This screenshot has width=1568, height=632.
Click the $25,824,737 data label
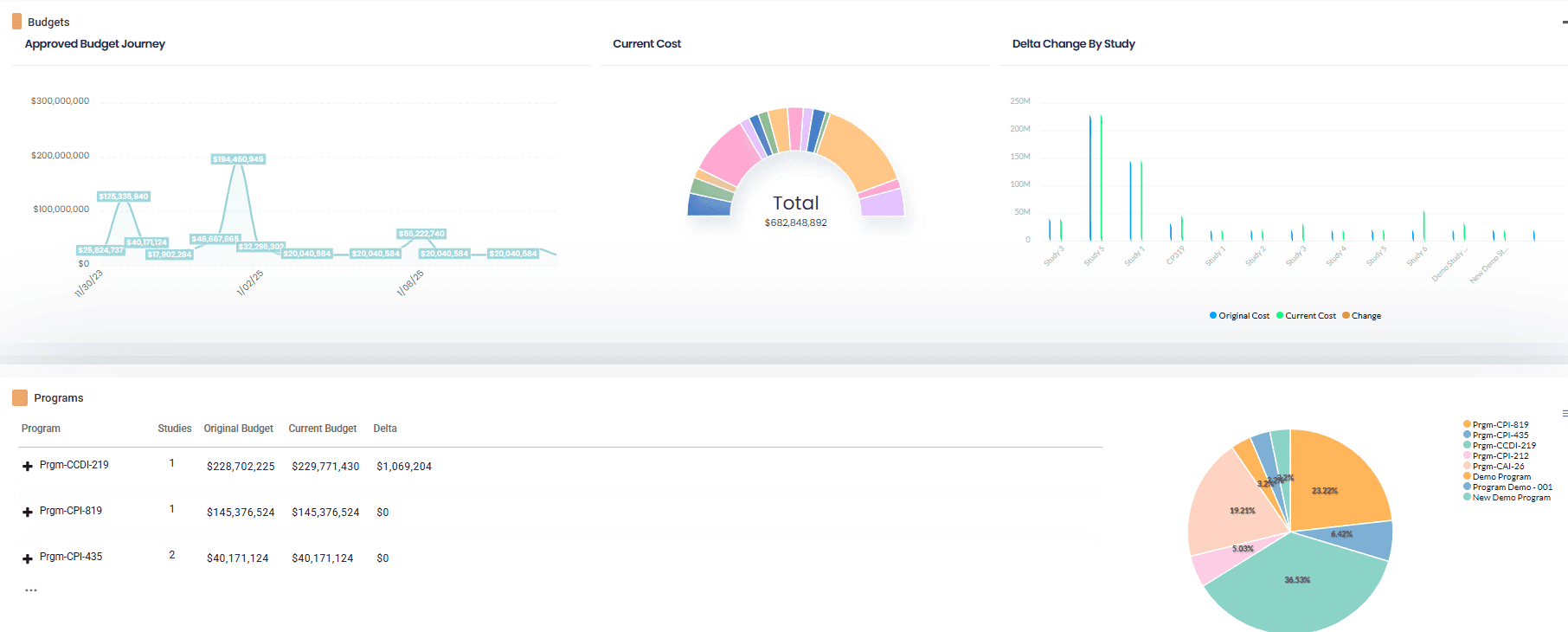coord(100,250)
